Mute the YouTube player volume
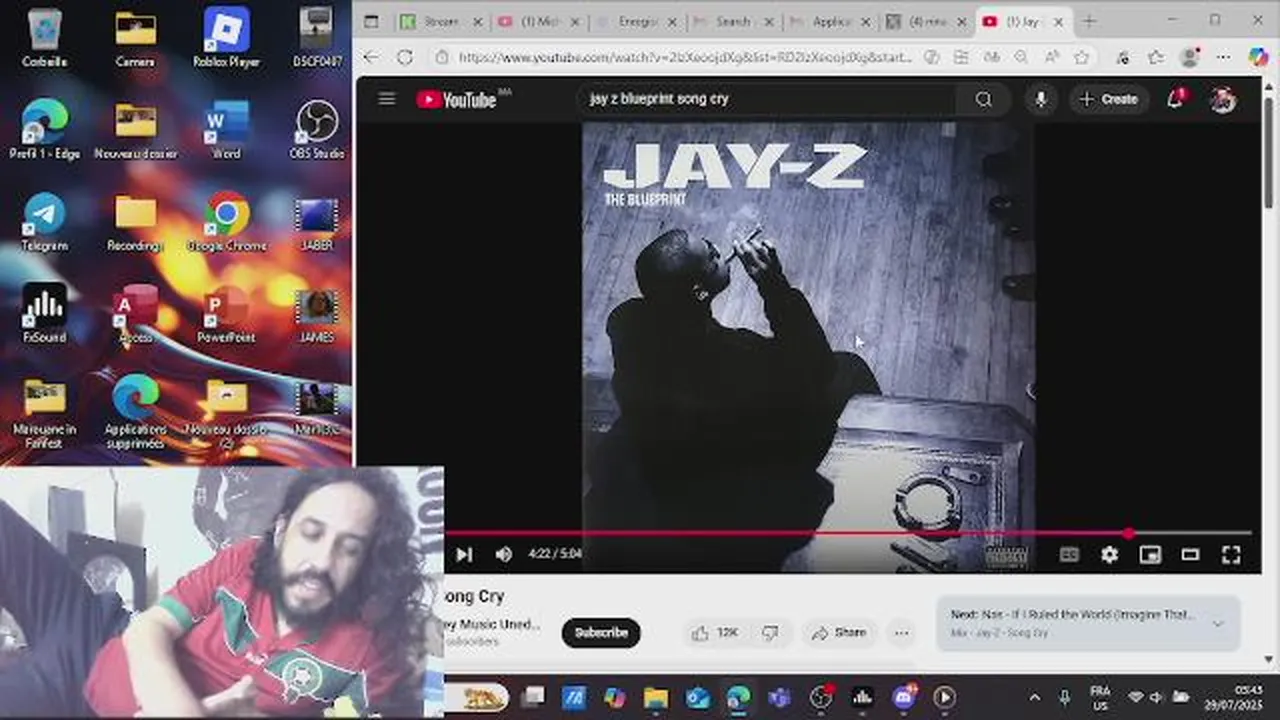 (504, 554)
